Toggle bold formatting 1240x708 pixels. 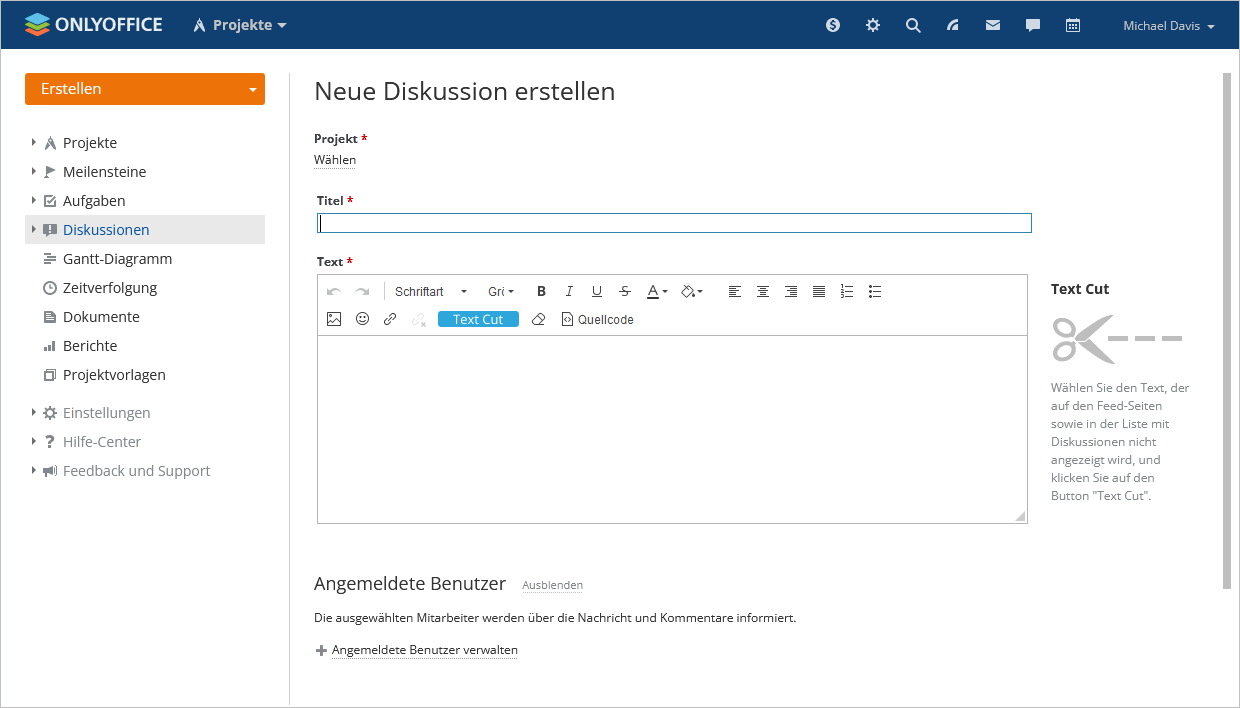(541, 291)
